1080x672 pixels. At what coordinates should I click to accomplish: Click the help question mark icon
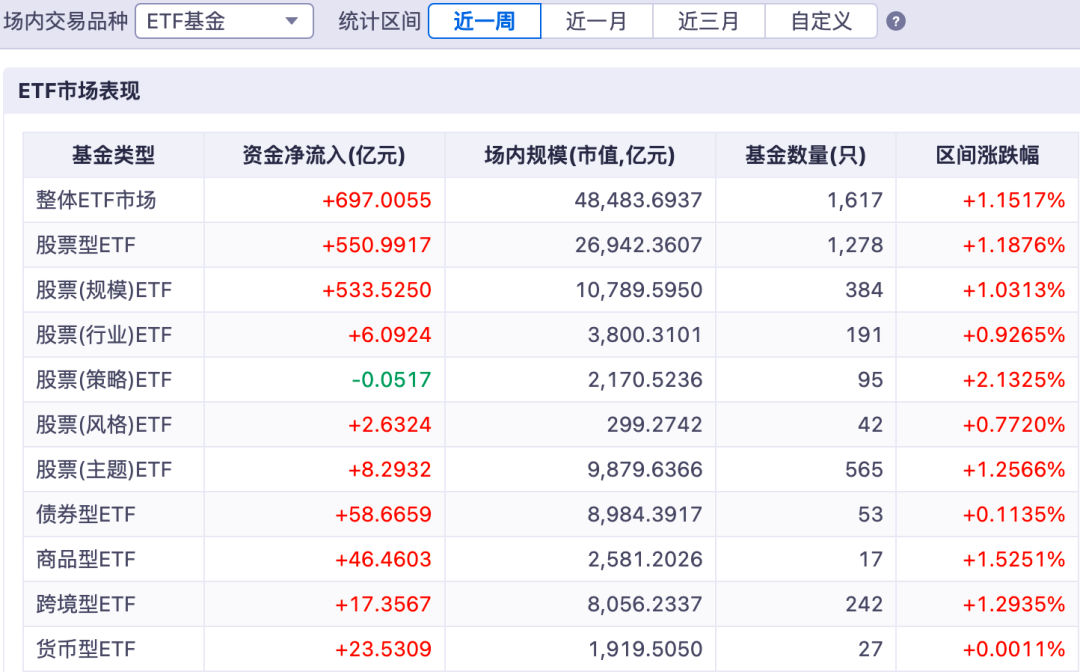click(895, 21)
